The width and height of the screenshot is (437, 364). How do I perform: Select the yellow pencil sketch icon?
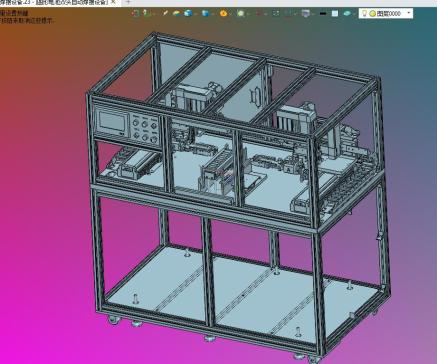(x=165, y=13)
